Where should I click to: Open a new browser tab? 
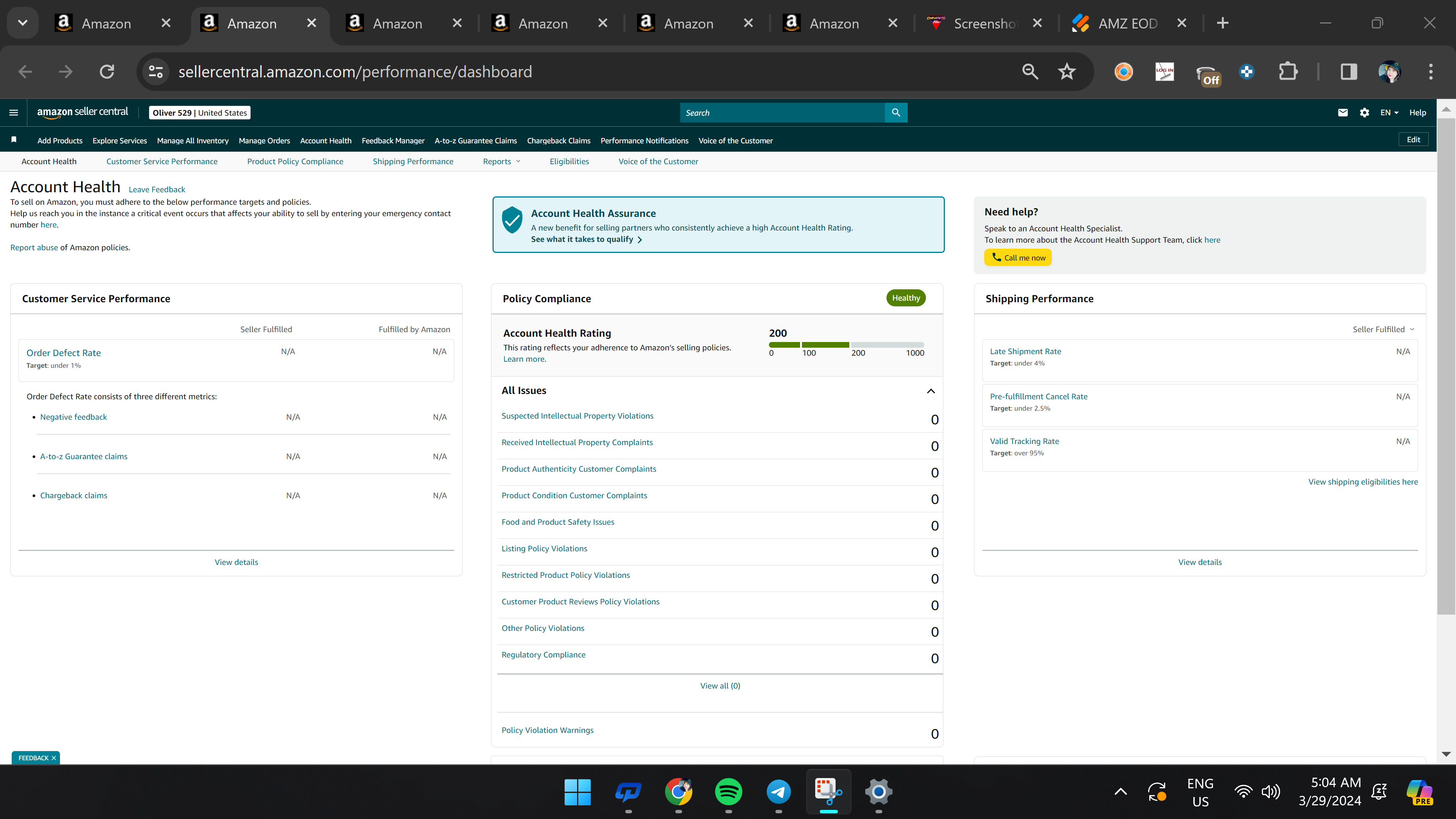[x=1222, y=23]
